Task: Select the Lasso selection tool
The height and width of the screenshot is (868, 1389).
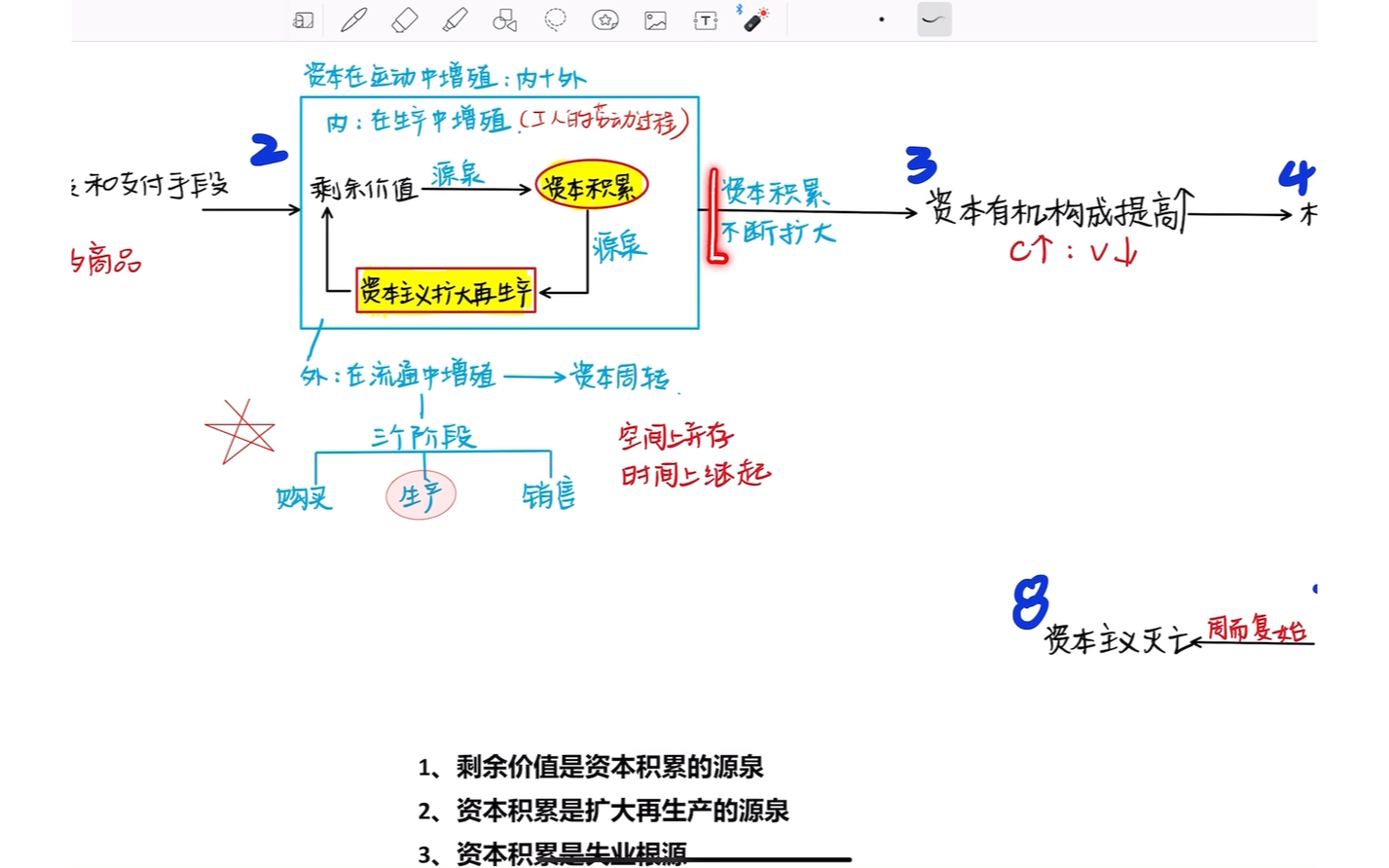Action: pyautogui.click(x=555, y=19)
